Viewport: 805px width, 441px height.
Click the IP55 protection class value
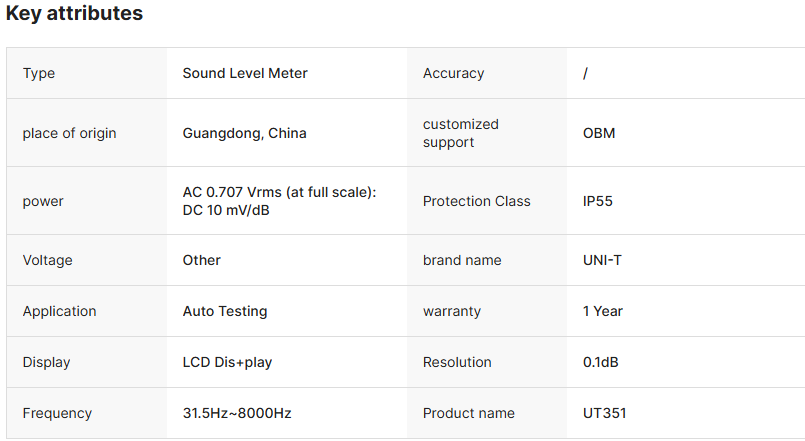[x=598, y=201]
